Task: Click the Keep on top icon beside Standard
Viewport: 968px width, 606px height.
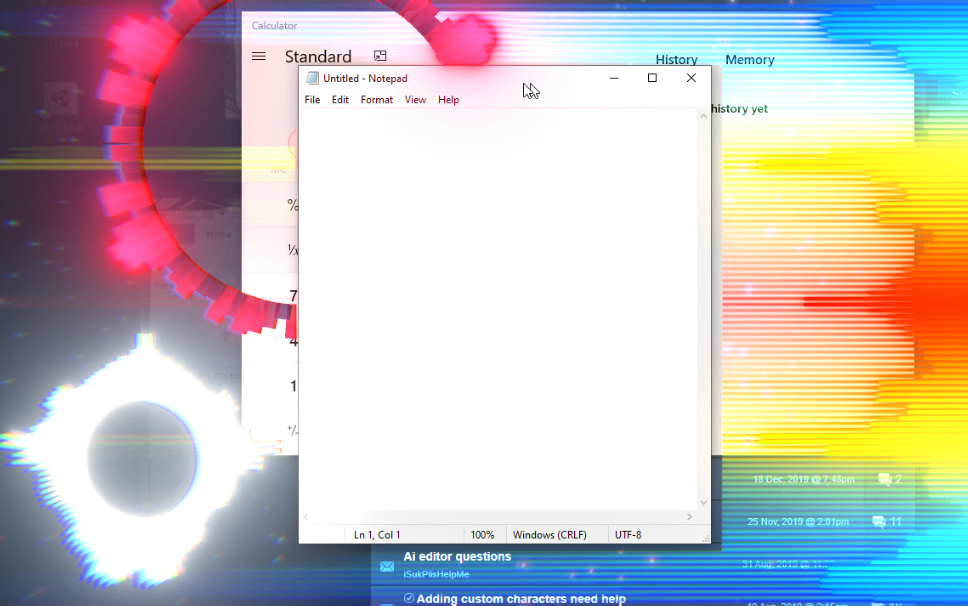Action: 380,56
